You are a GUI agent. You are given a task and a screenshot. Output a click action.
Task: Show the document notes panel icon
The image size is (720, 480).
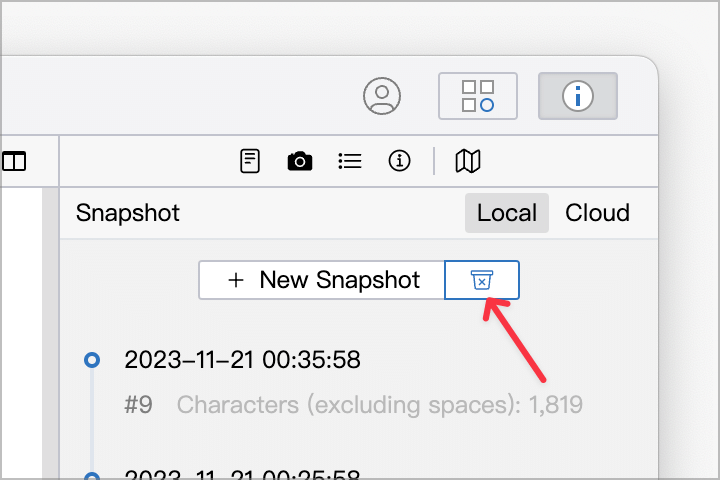point(250,161)
